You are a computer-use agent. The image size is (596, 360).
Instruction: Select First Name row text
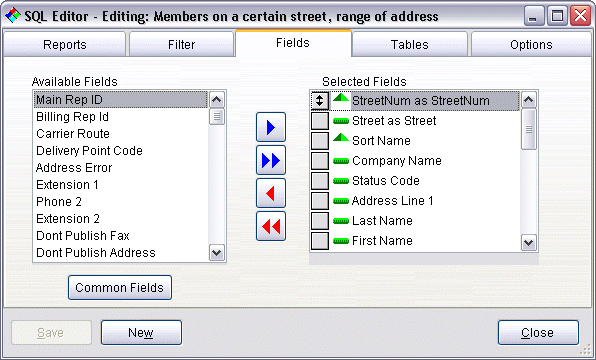coord(382,241)
